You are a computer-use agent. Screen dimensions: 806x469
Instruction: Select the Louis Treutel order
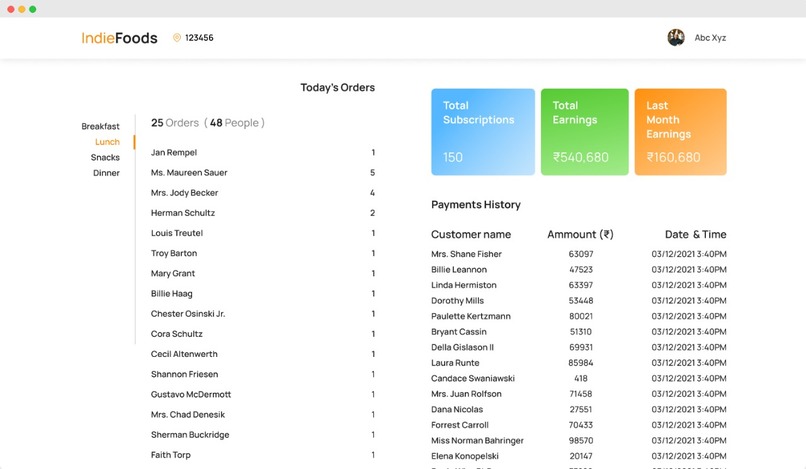(x=263, y=233)
